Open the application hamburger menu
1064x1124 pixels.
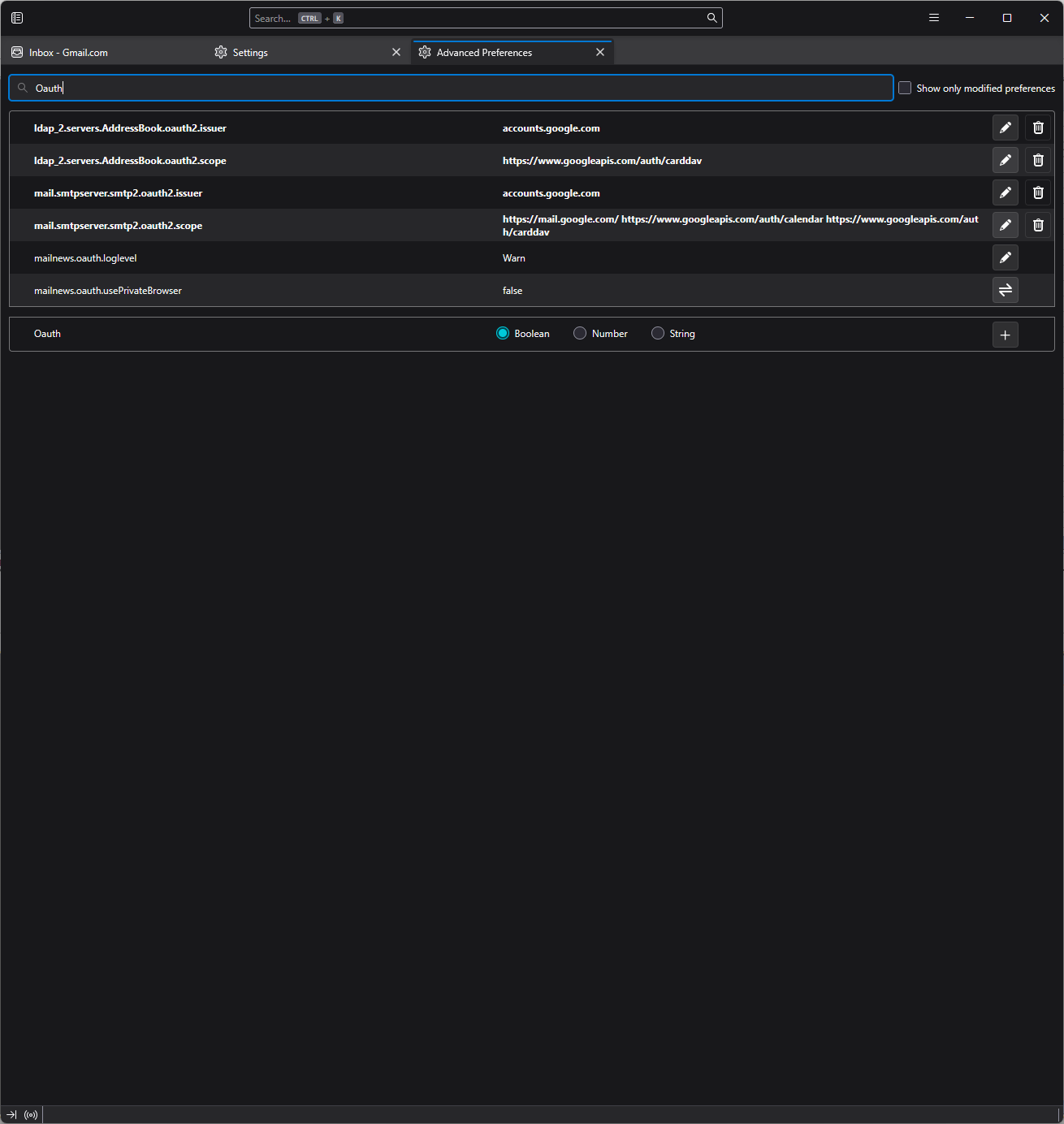point(934,18)
